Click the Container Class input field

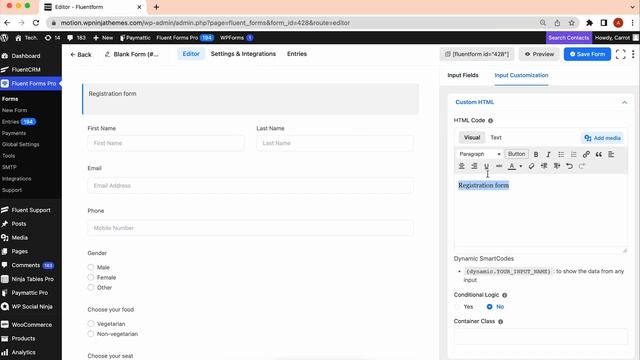tap(541, 337)
